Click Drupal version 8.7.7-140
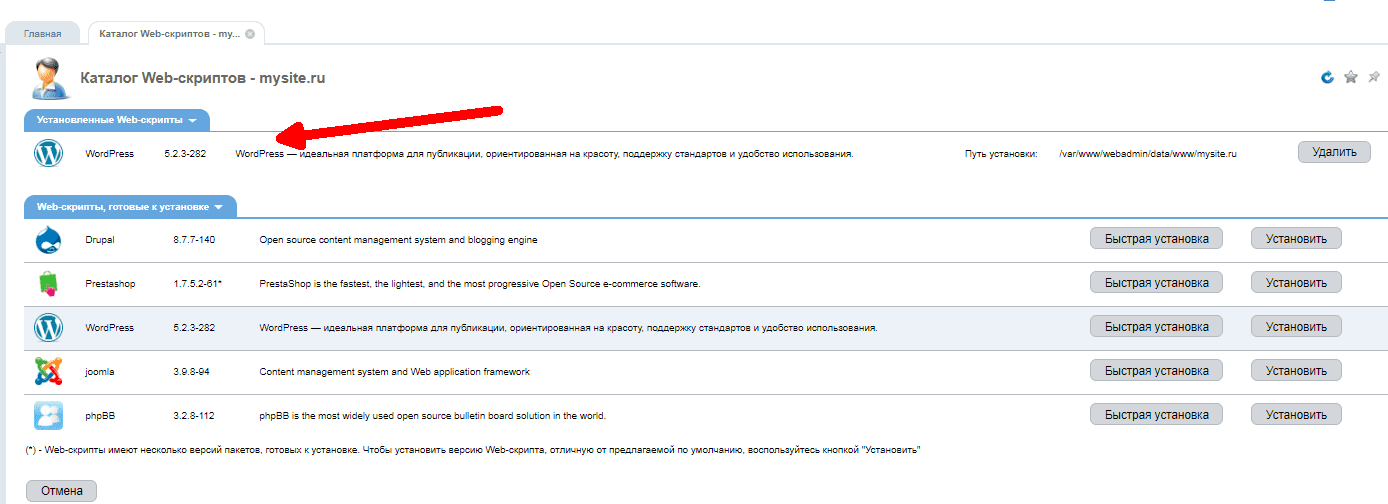Image resolution: width=1388 pixels, height=504 pixels. point(194,240)
